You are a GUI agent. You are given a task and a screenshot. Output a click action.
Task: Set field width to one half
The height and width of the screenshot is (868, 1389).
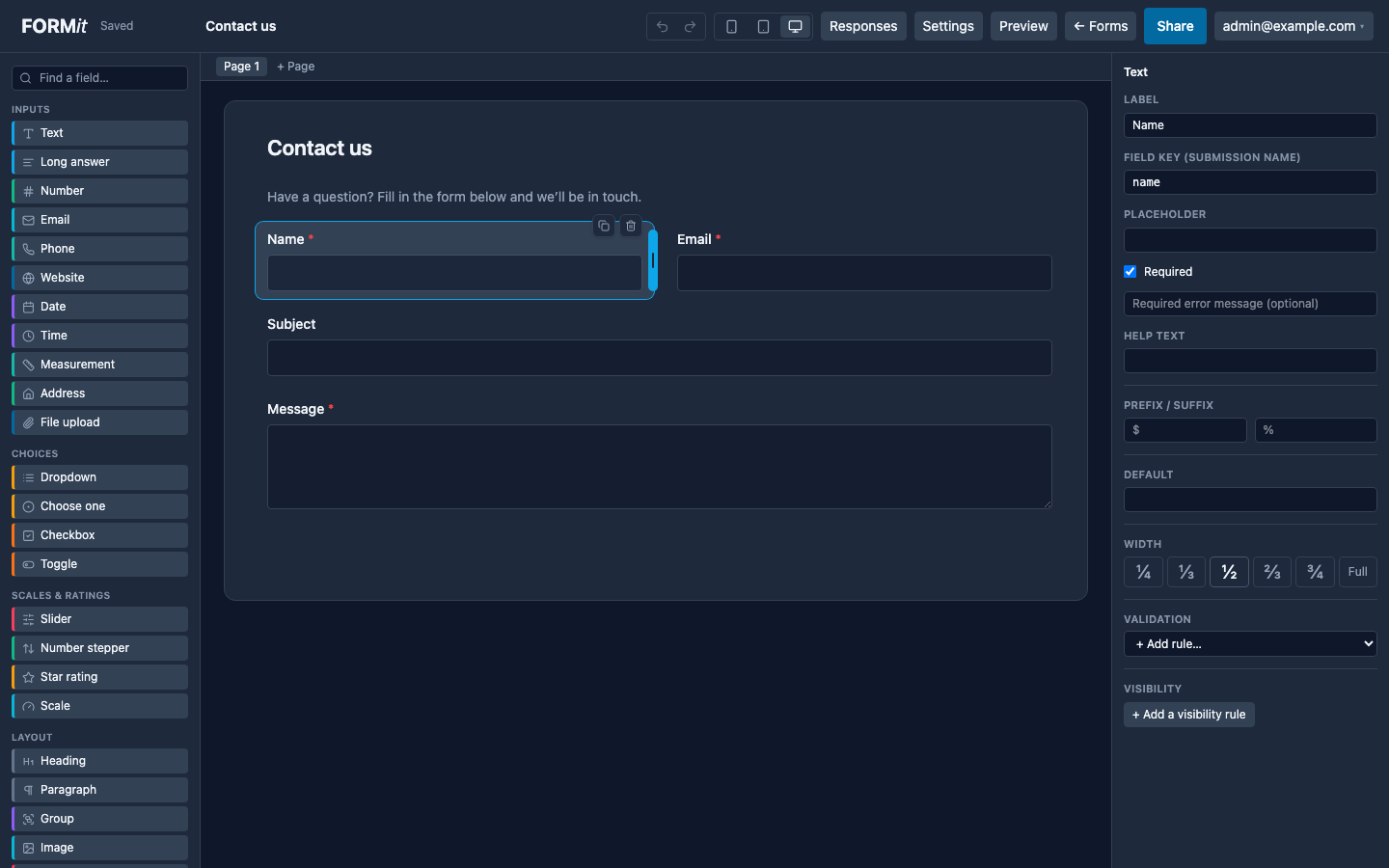pos(1229,572)
